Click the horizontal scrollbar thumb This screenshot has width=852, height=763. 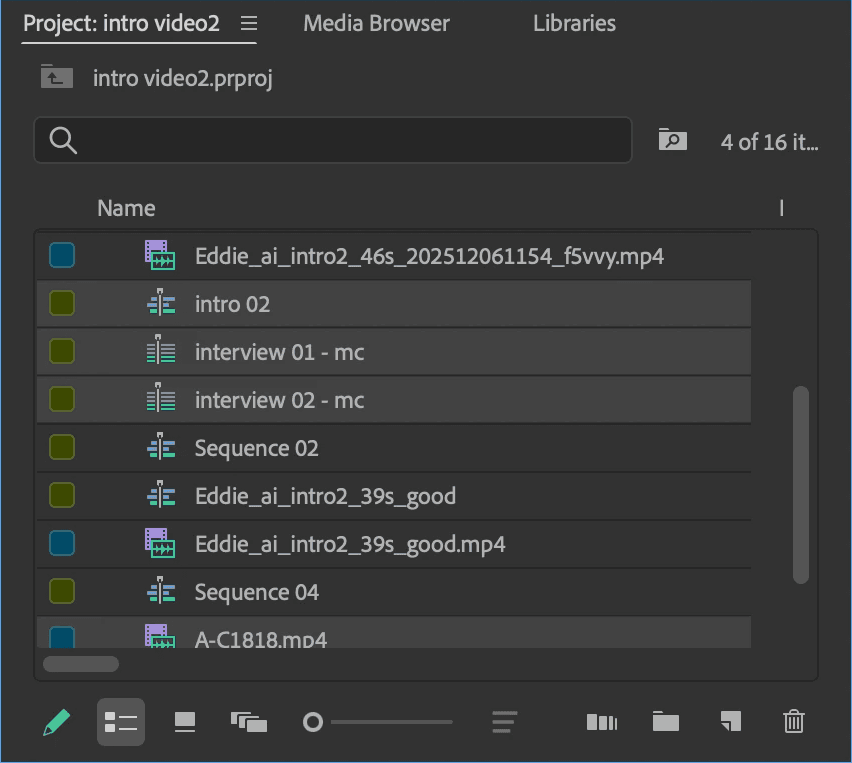(81, 664)
